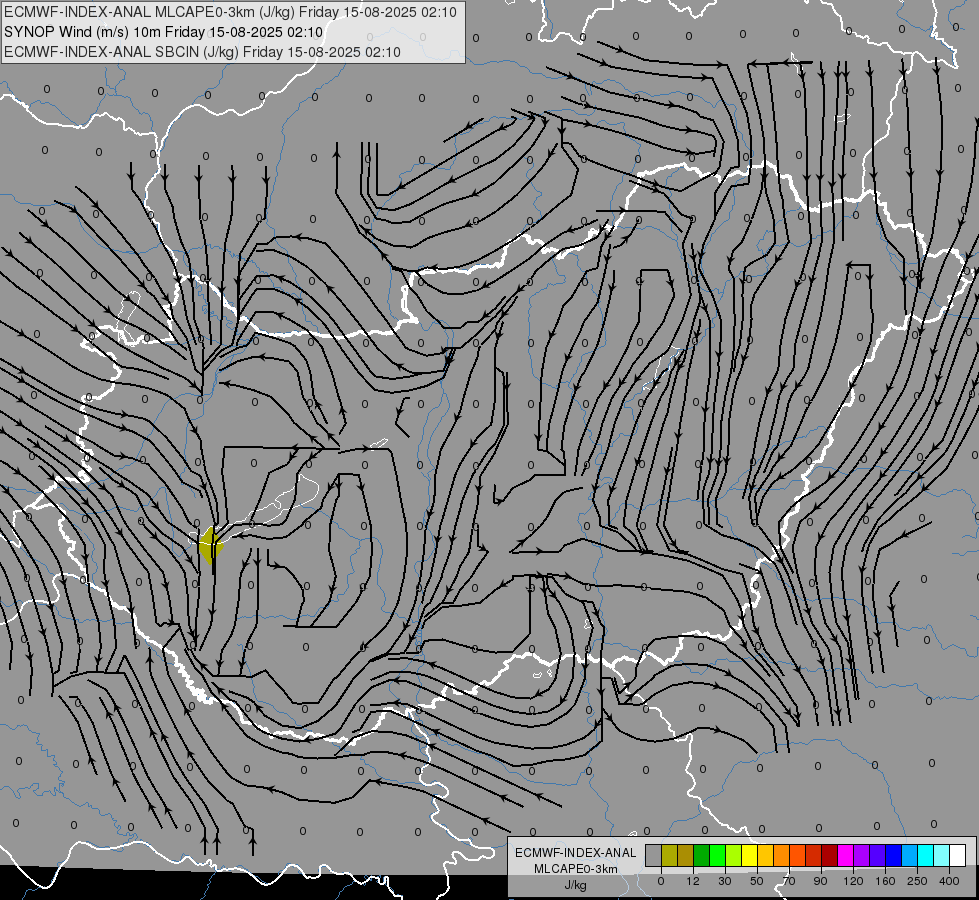Pick the pure yellow legend swatch
Viewport: 979px width, 900px height.
(x=750, y=856)
